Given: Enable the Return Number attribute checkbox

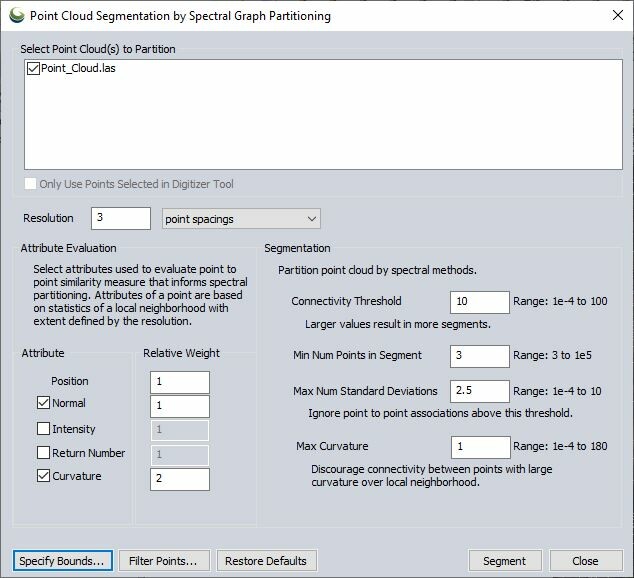Looking at the screenshot, I should (43, 452).
